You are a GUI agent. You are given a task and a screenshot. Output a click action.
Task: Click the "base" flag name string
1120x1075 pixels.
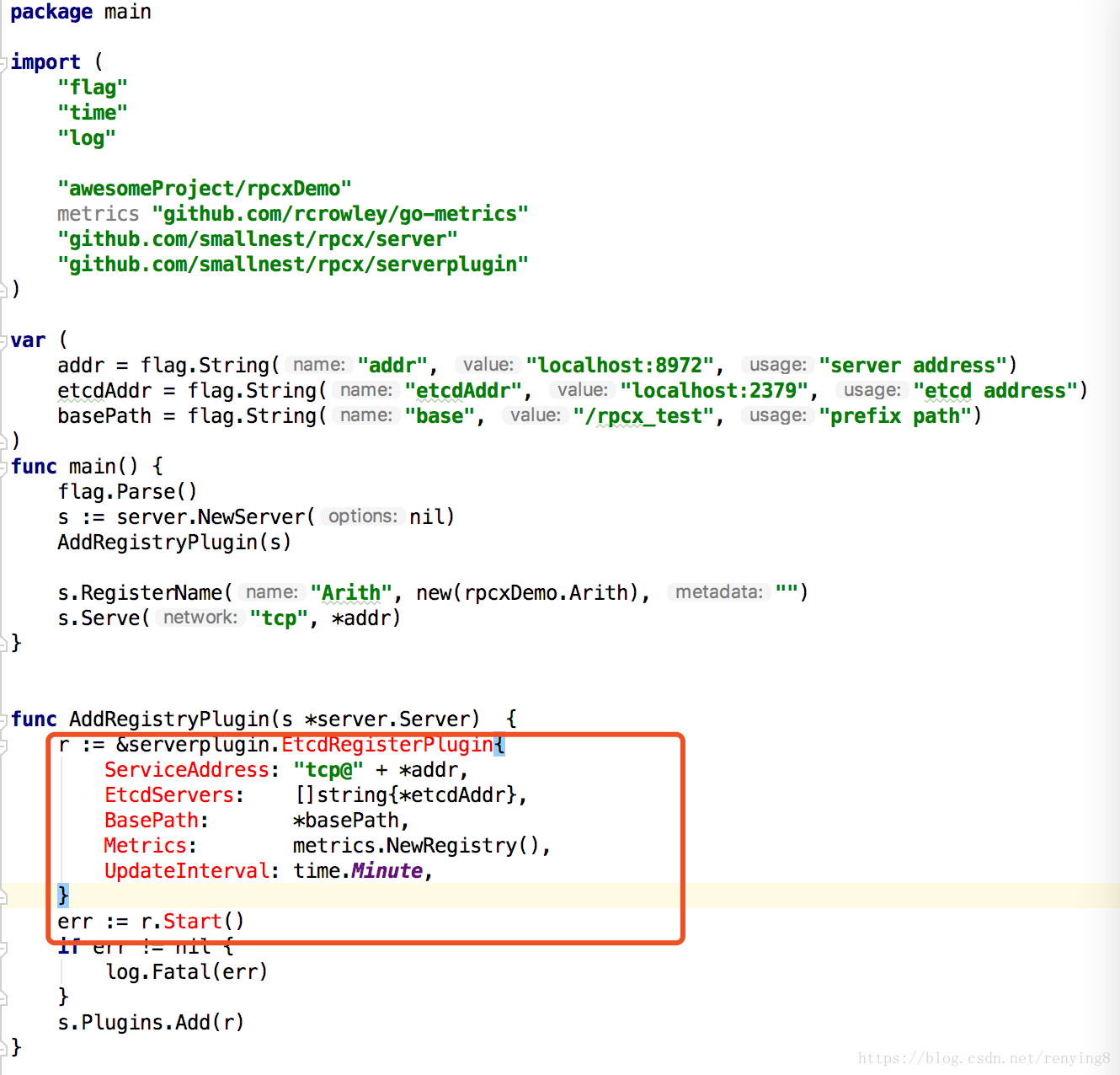(440, 416)
